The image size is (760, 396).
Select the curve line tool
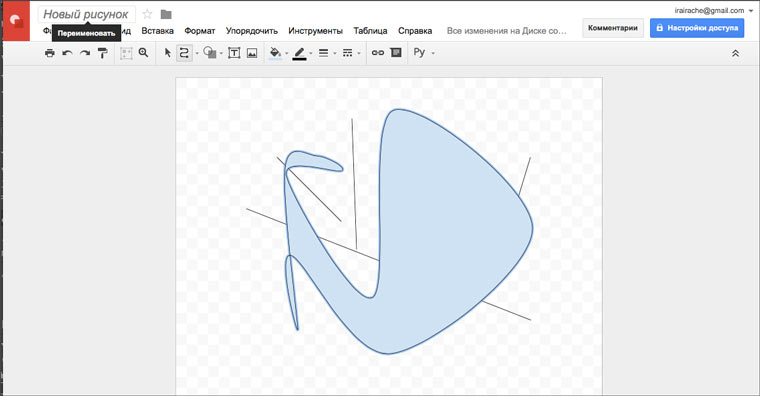(184, 53)
